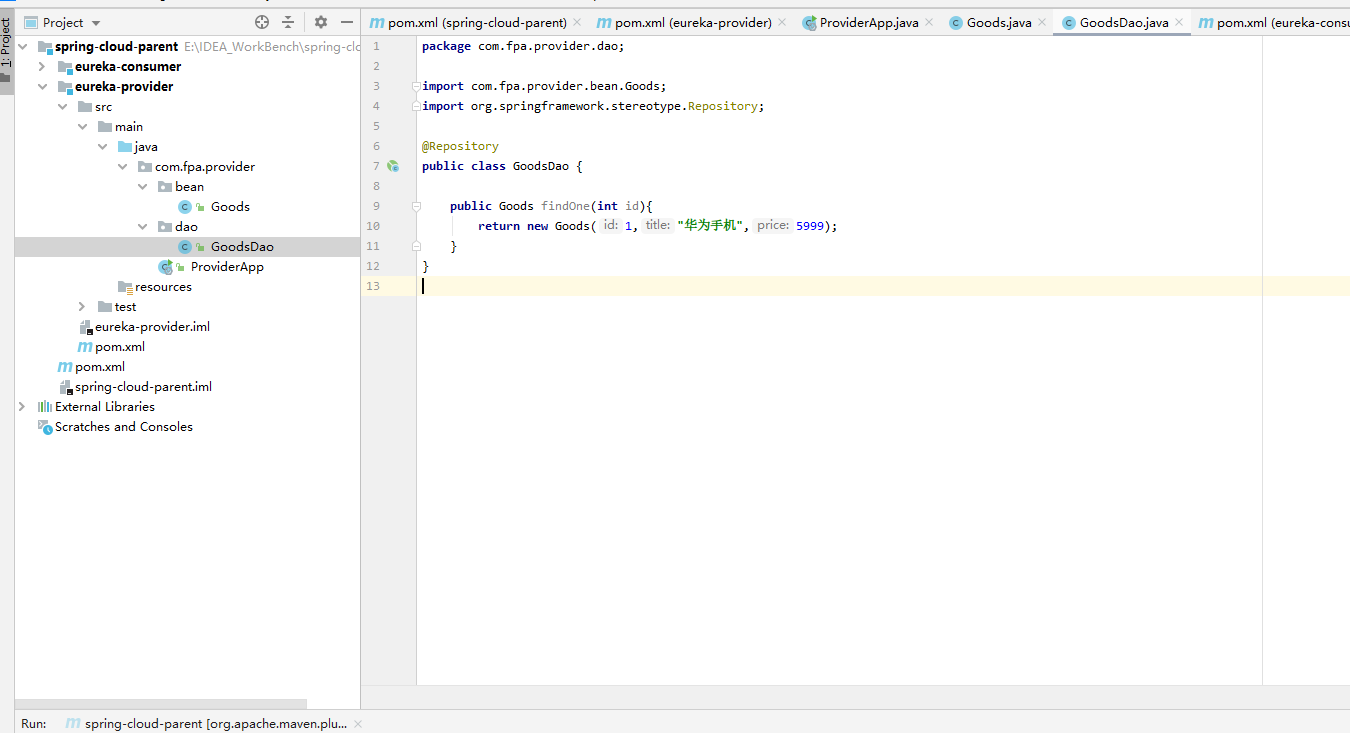Select GoodsDao class in project tree
The image size is (1350, 733).
coord(242,247)
